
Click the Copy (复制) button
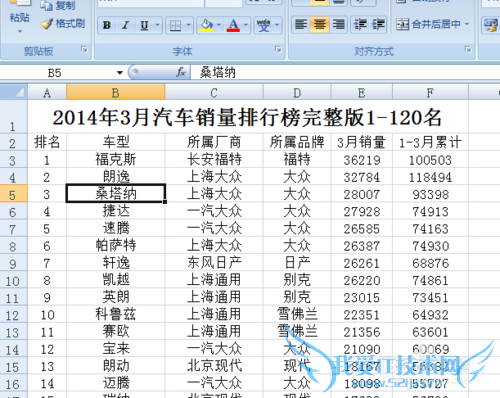[x=58, y=5]
